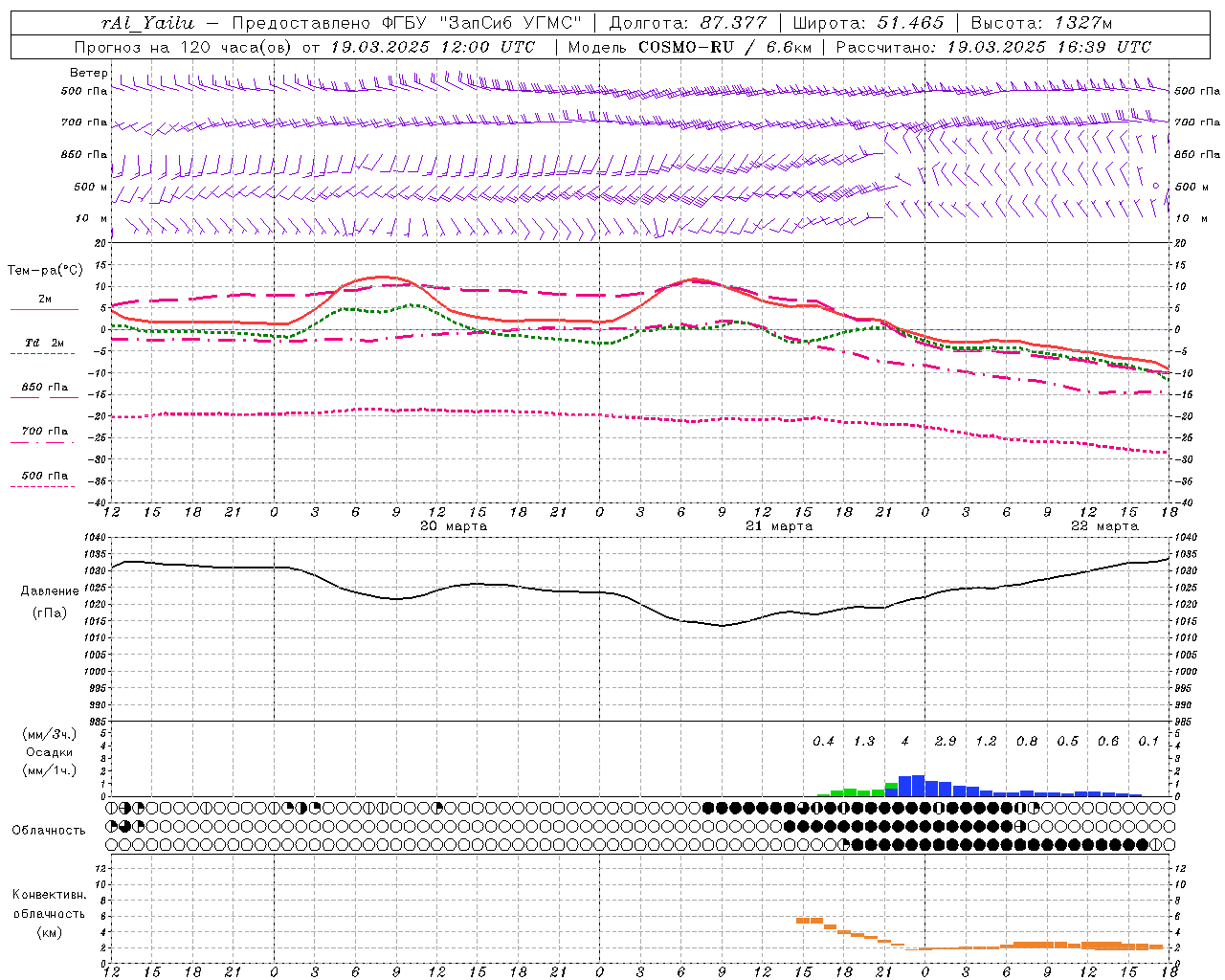Select the 3-hour precipitation value 0.4
Viewport: 1225px width, 980px height.
(823, 742)
